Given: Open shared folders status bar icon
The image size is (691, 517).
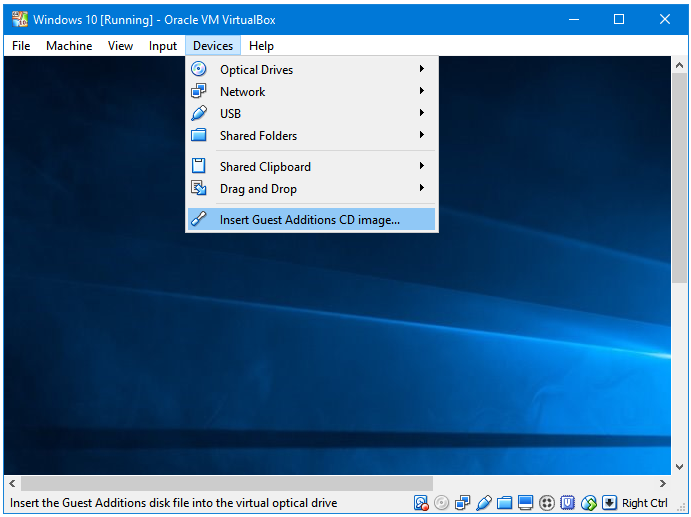Looking at the screenshot, I should pyautogui.click(x=505, y=503).
